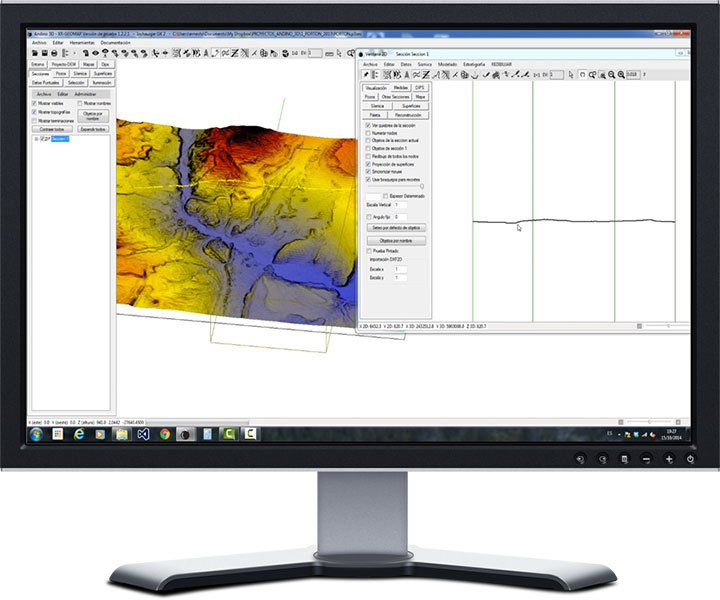
Task: Click the Expandir todos button
Action: [x=93, y=129]
